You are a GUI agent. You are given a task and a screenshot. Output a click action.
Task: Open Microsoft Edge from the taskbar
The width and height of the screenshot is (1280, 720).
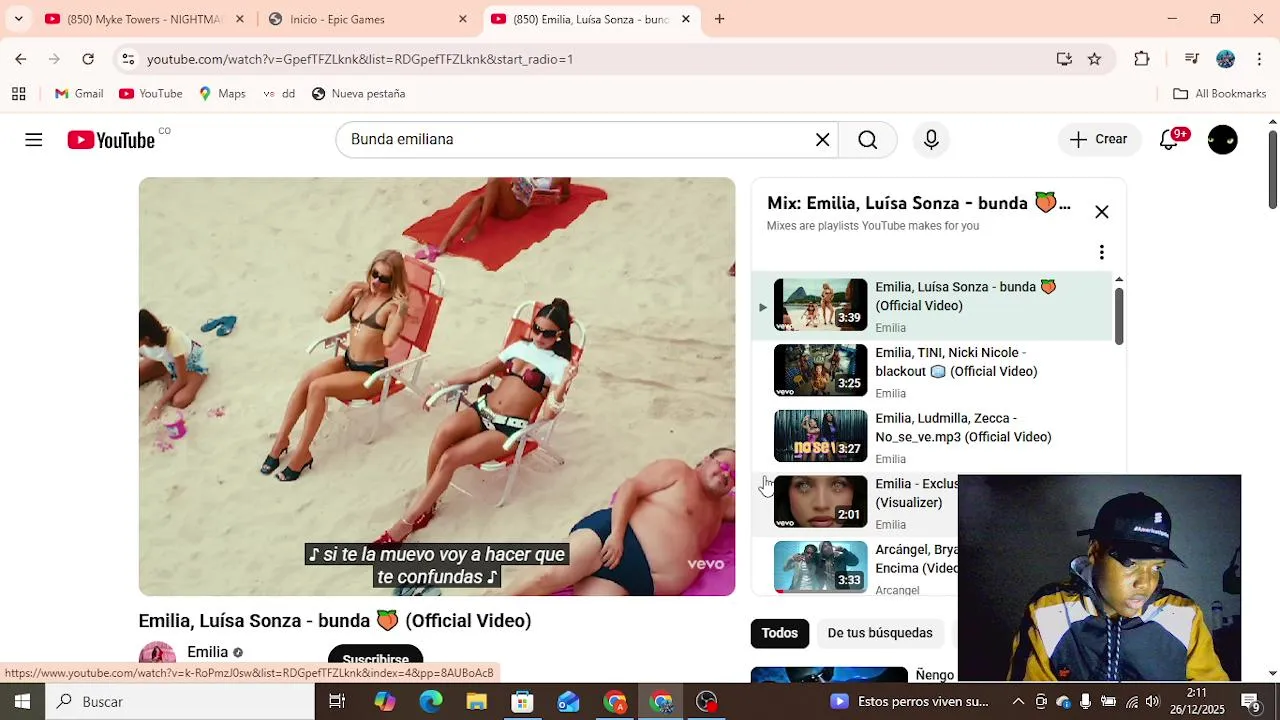(431, 702)
